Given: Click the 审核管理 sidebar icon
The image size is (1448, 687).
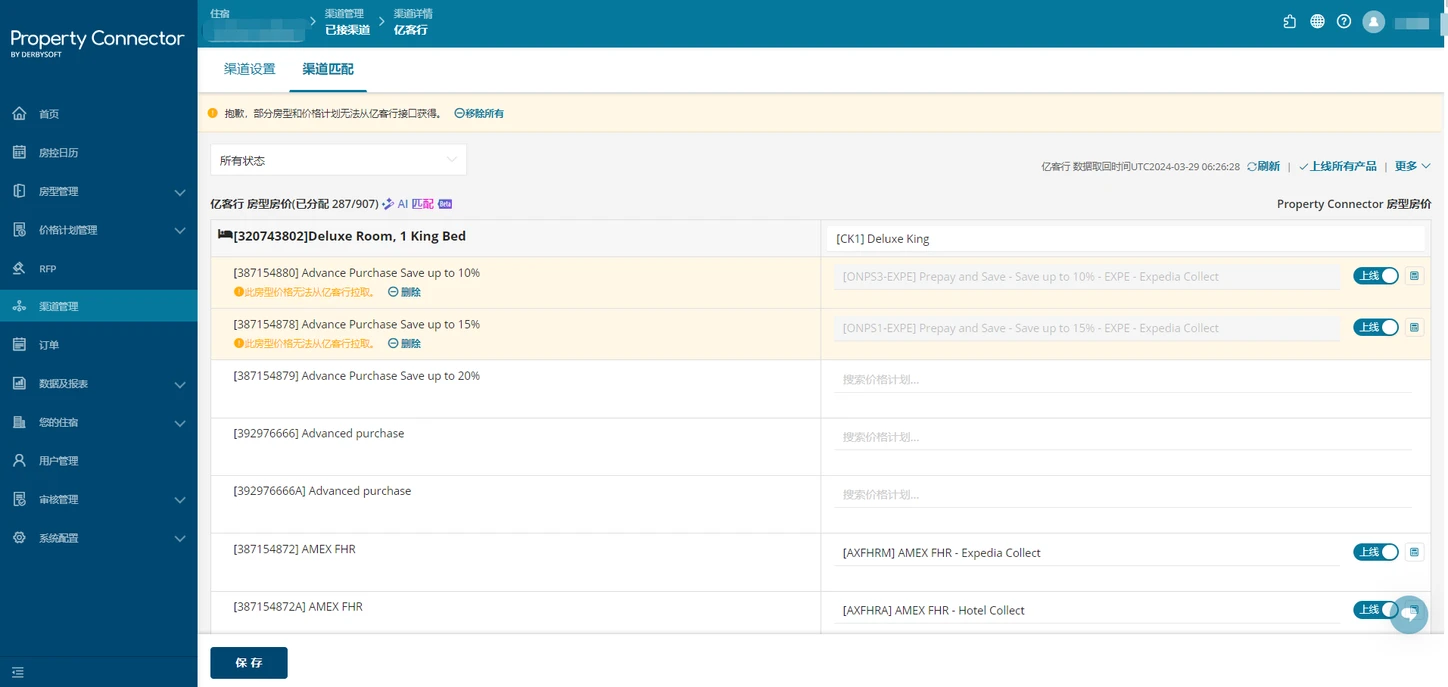Looking at the screenshot, I should pyautogui.click(x=19, y=499).
